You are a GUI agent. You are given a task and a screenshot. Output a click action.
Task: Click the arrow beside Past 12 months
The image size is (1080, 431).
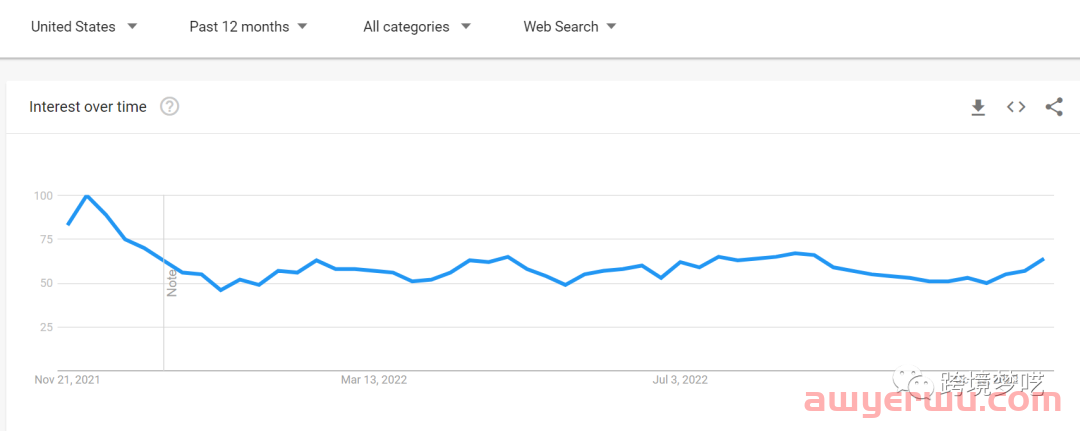pos(302,27)
